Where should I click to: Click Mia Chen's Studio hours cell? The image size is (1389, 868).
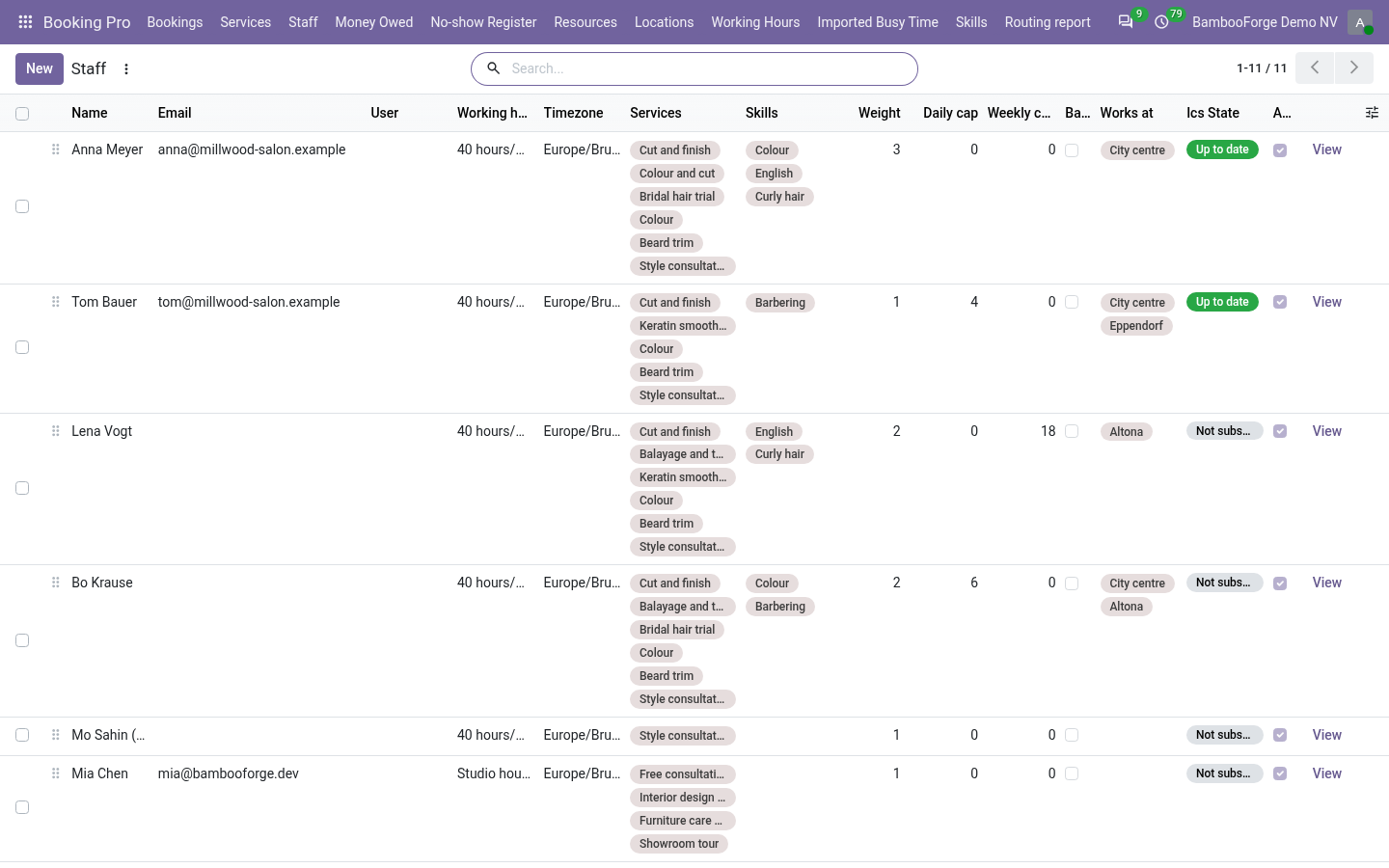[494, 773]
